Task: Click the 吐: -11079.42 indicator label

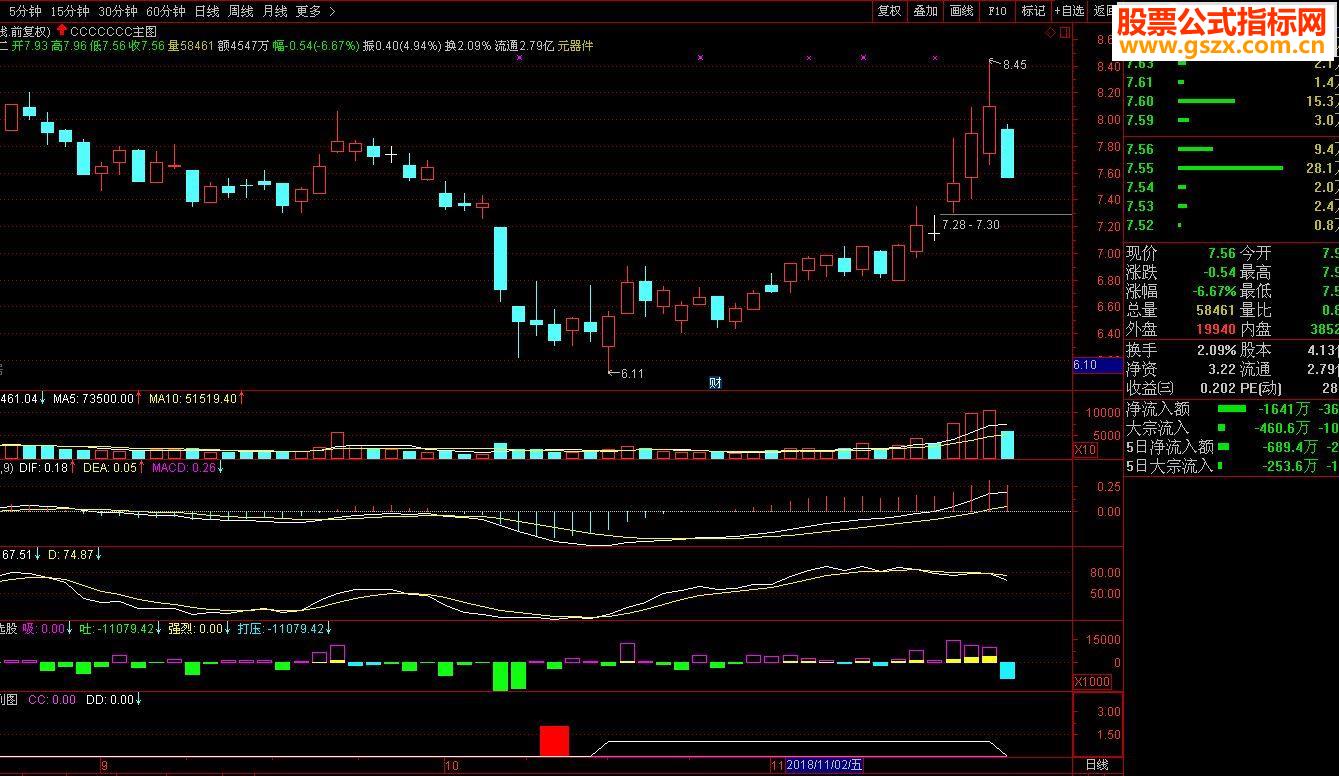Action: (116, 629)
